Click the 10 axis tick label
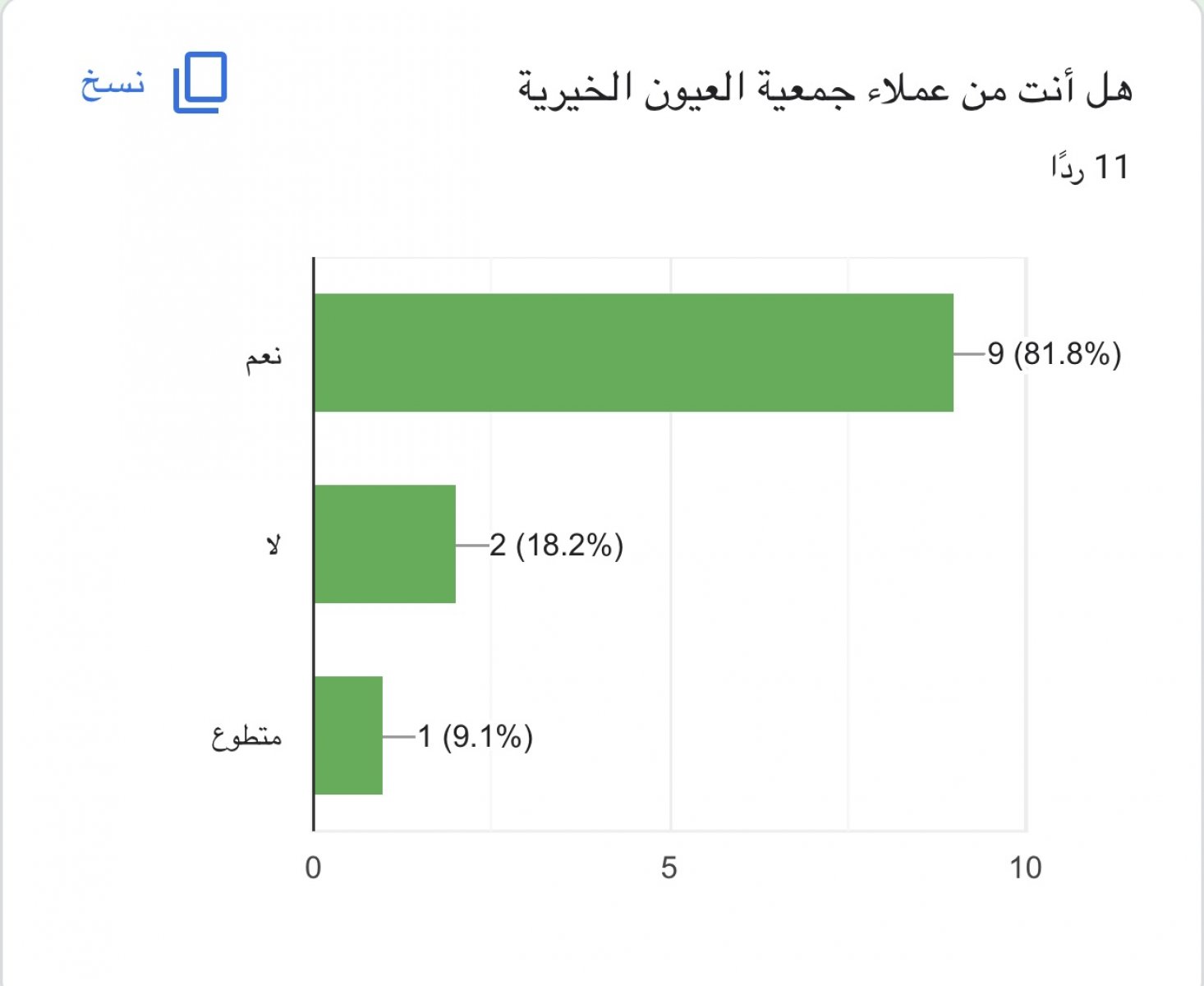Screen dimensions: 1204x986 pyautogui.click(x=1025, y=868)
